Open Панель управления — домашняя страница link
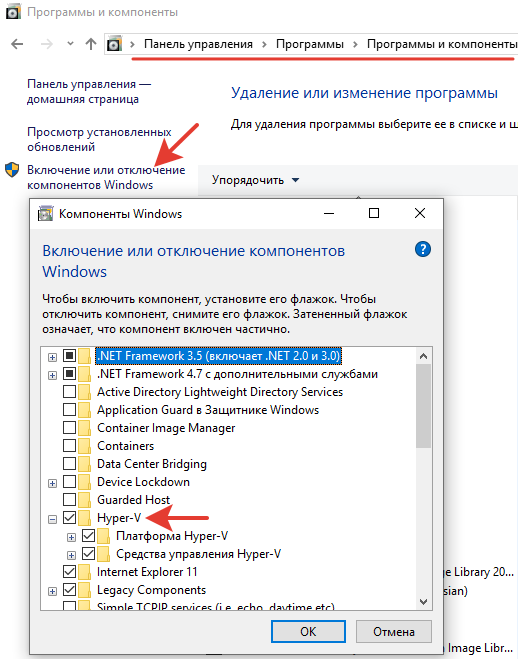 pos(89,92)
